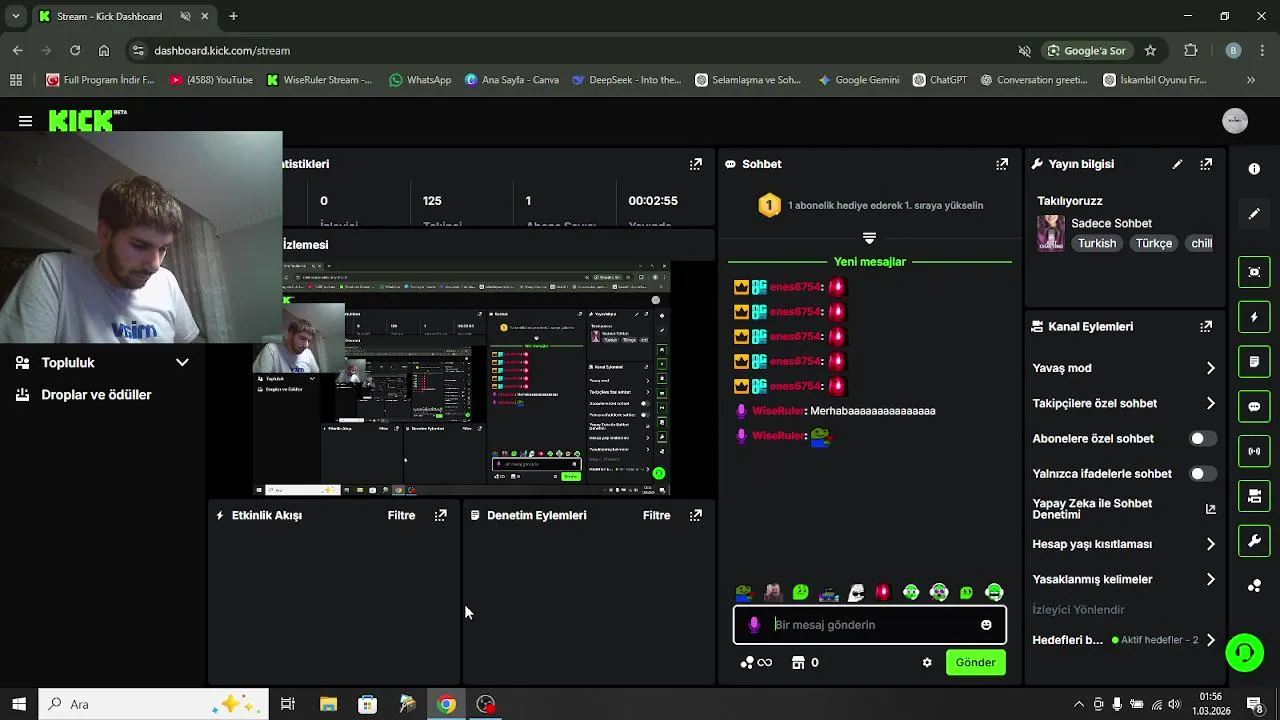Show more bookmarks with the double chevron
Image resolution: width=1280 pixels, height=720 pixels.
pos(1250,80)
